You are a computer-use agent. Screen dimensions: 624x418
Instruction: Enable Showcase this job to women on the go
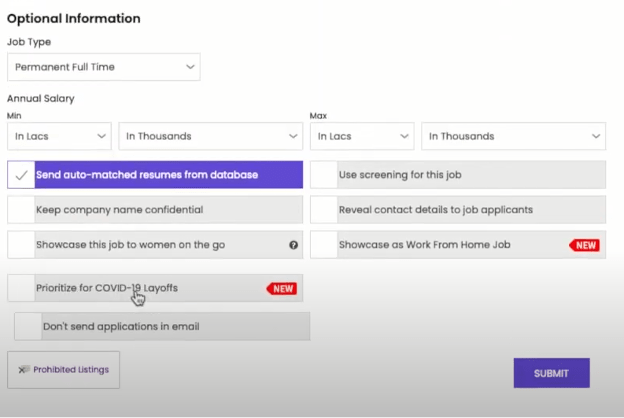21,244
